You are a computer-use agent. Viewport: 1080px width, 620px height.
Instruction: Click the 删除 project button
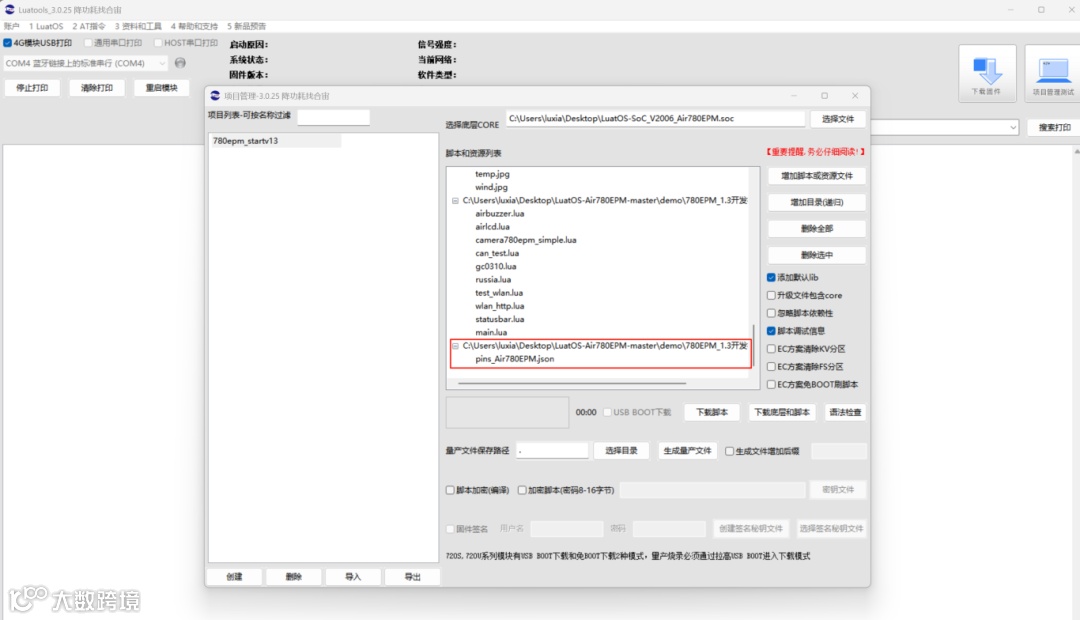[293, 577]
